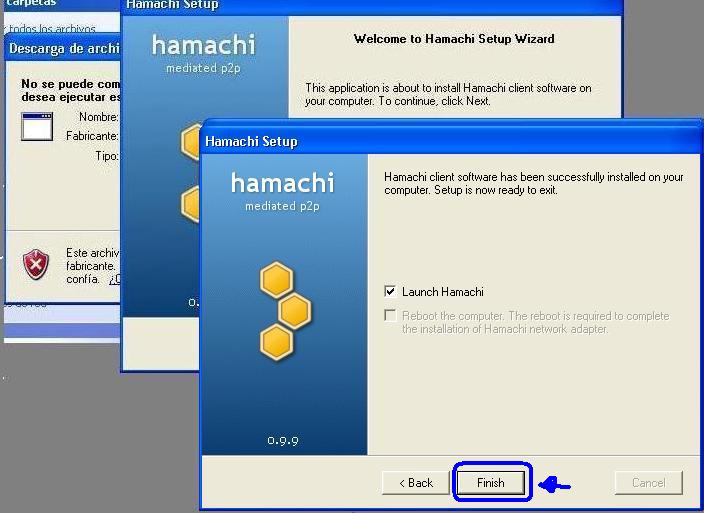This screenshot has height=513, width=704.
Task: Click the 0.9.9 version label
Action: (283, 440)
